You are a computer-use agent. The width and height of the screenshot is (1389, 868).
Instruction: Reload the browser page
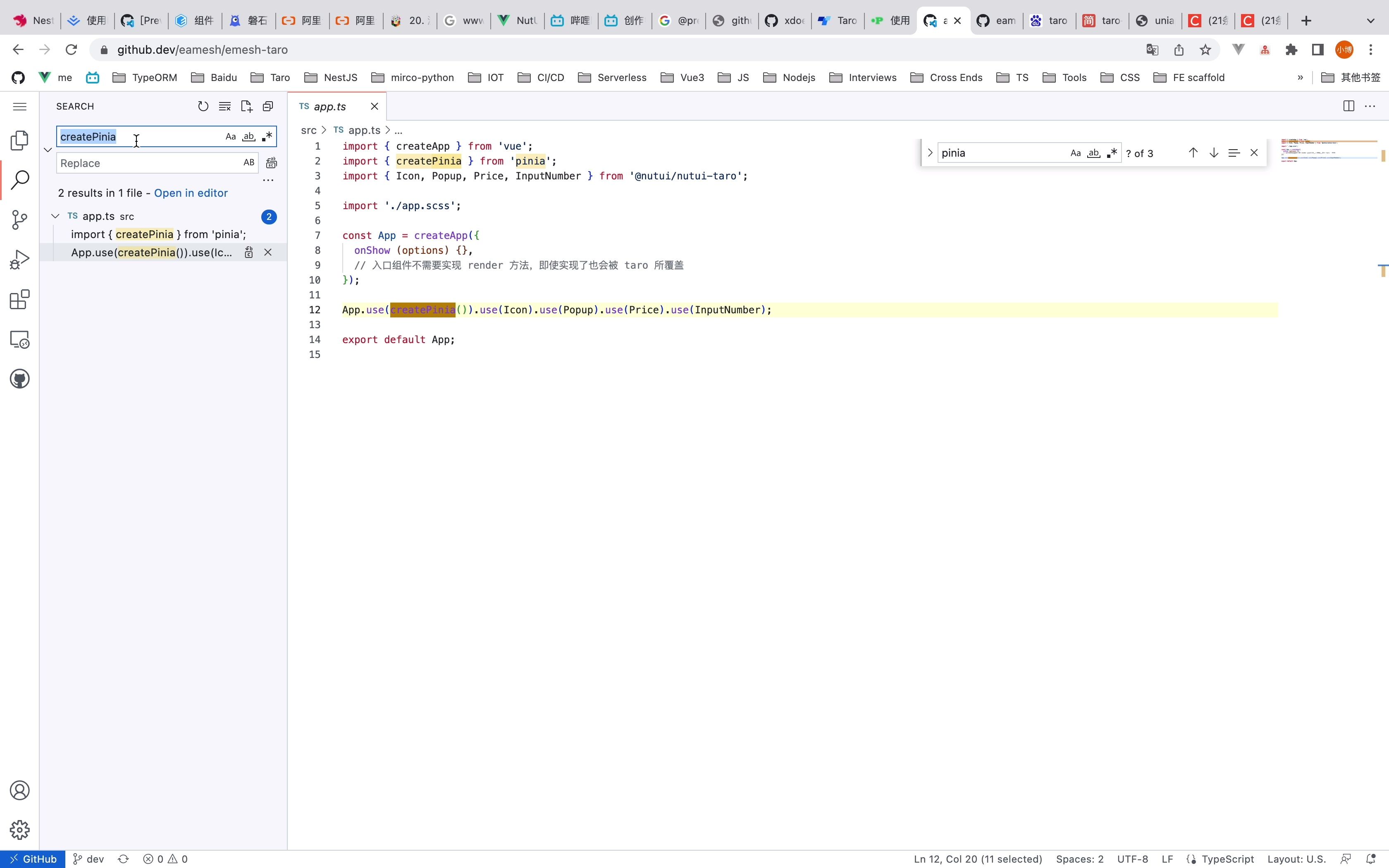(71, 50)
